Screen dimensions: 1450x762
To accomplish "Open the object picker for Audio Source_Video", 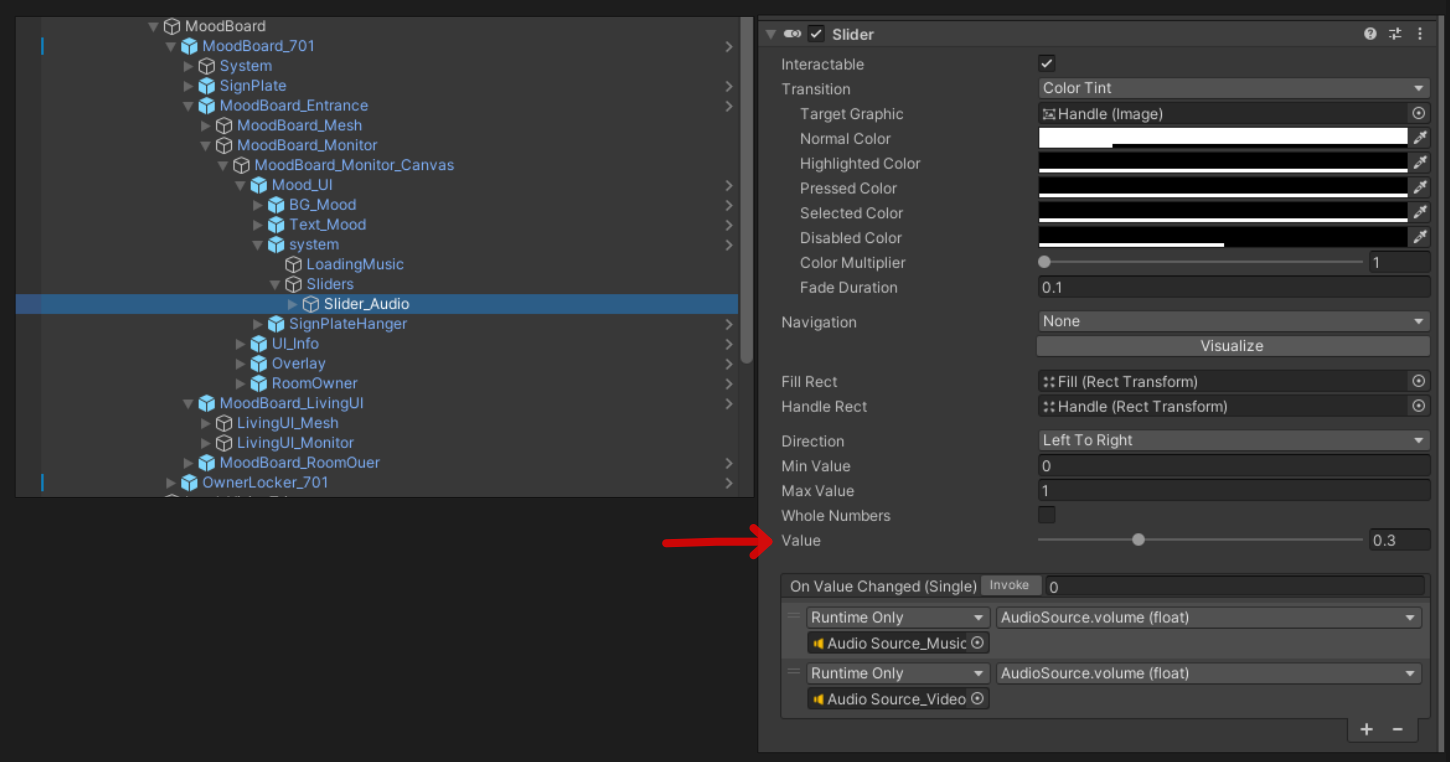I will [978, 699].
